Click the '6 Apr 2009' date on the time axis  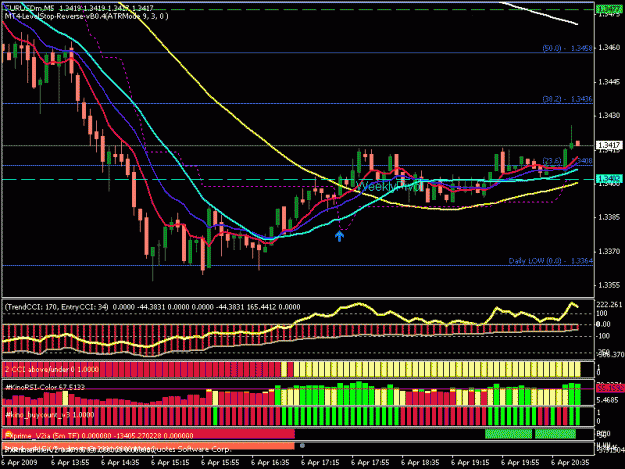point(20,463)
